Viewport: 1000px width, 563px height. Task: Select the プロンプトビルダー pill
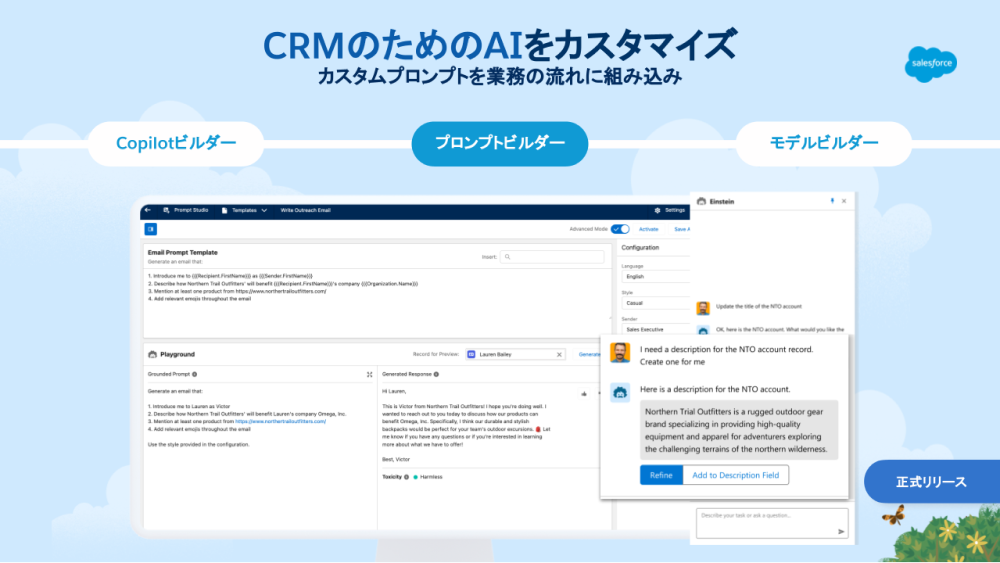click(x=500, y=143)
